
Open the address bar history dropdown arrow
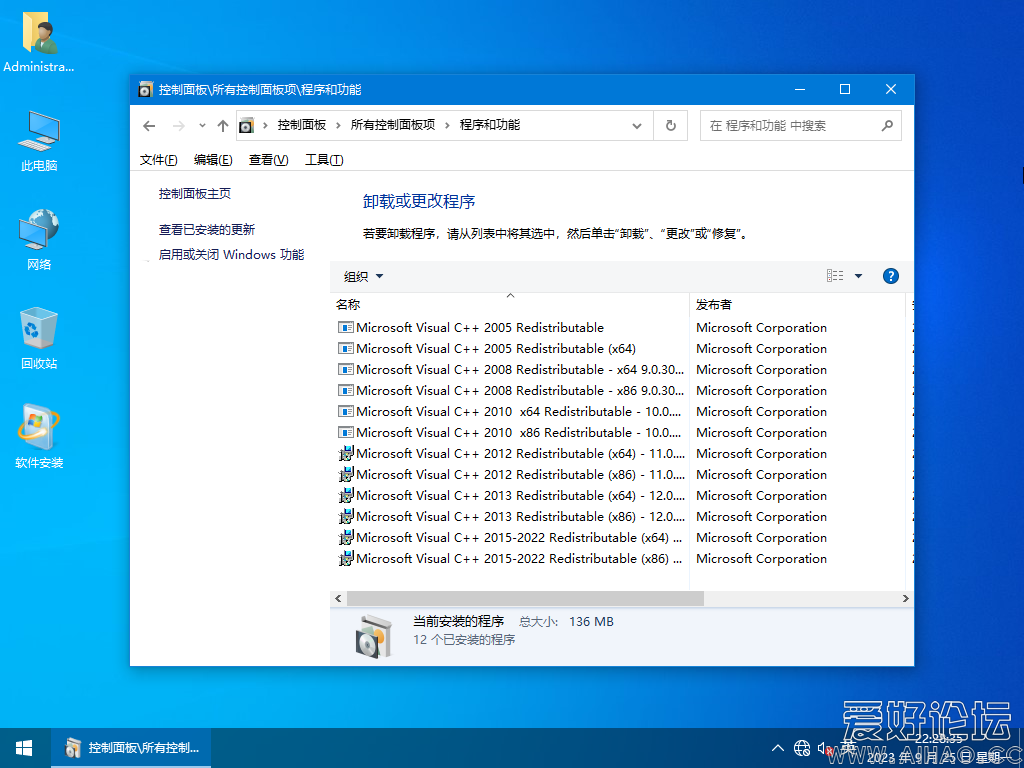637,125
